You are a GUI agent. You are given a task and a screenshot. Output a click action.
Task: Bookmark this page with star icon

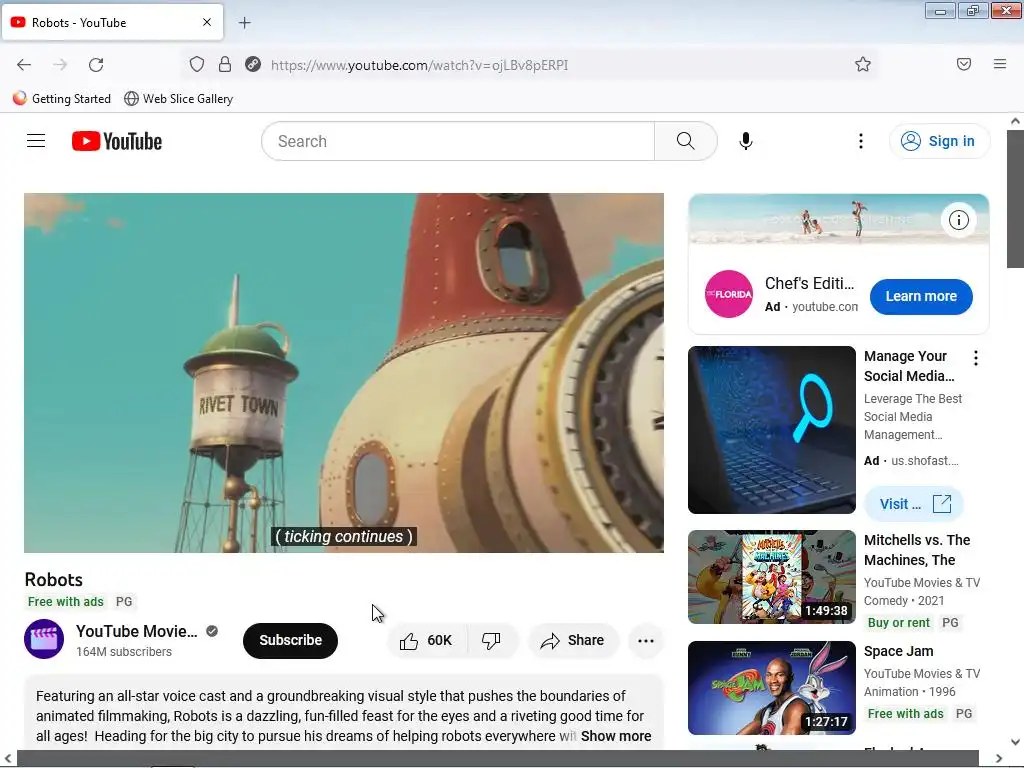click(863, 65)
